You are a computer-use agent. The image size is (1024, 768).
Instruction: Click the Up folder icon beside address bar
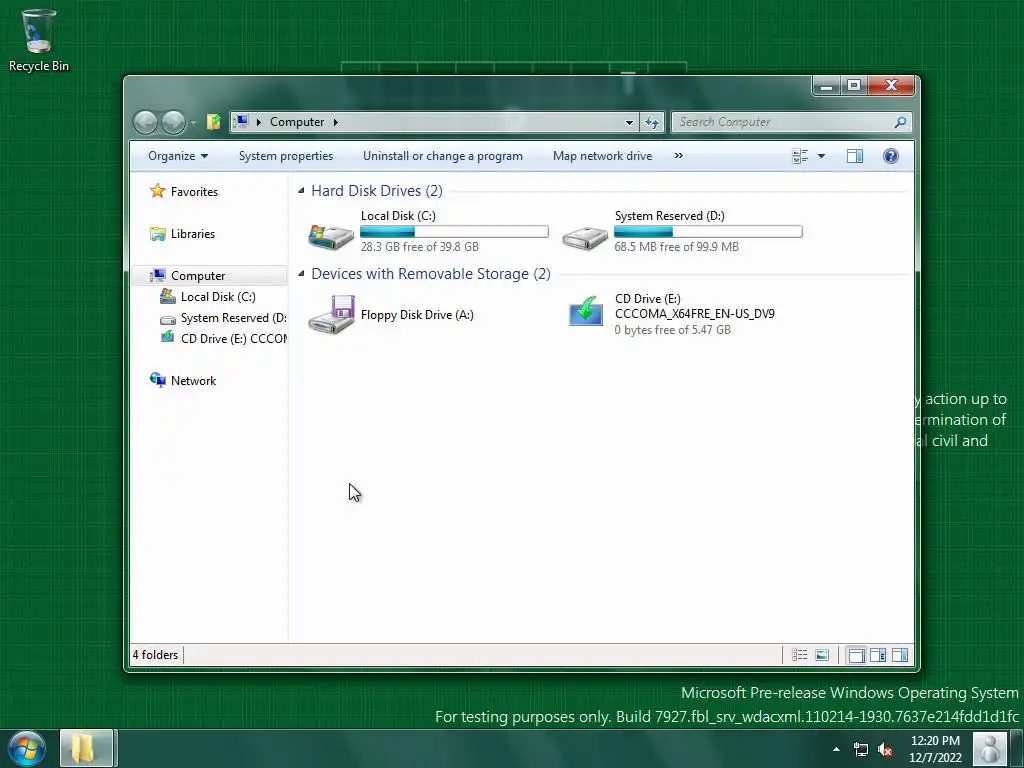point(214,121)
